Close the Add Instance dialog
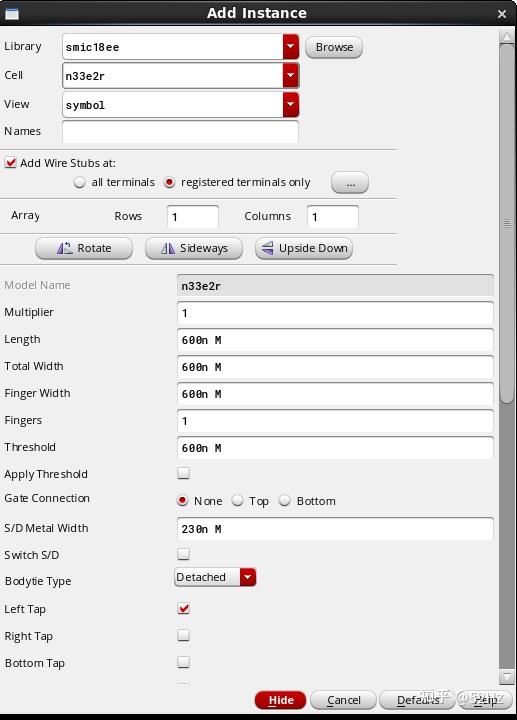The image size is (517, 720). [x=502, y=14]
